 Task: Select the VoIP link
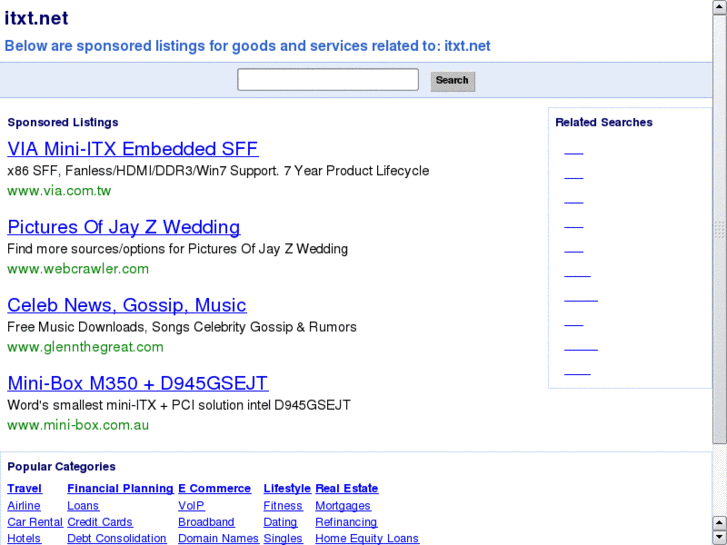coord(191,506)
